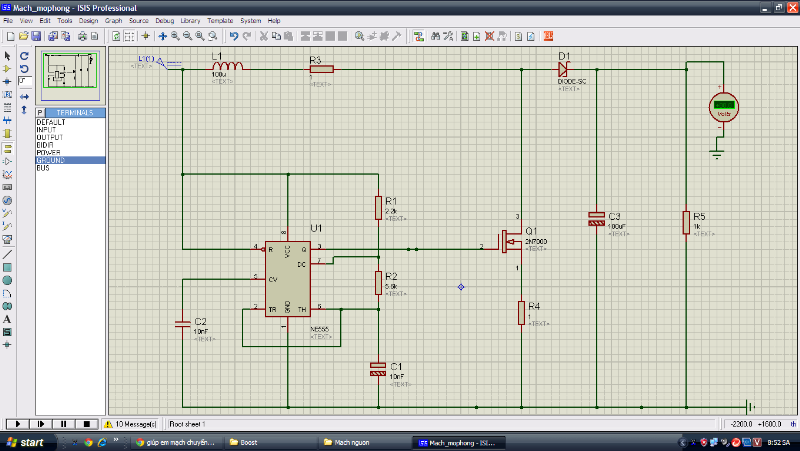The height and width of the screenshot is (451, 800).
Task: Pause the simulation
Action: pyautogui.click(x=62, y=424)
